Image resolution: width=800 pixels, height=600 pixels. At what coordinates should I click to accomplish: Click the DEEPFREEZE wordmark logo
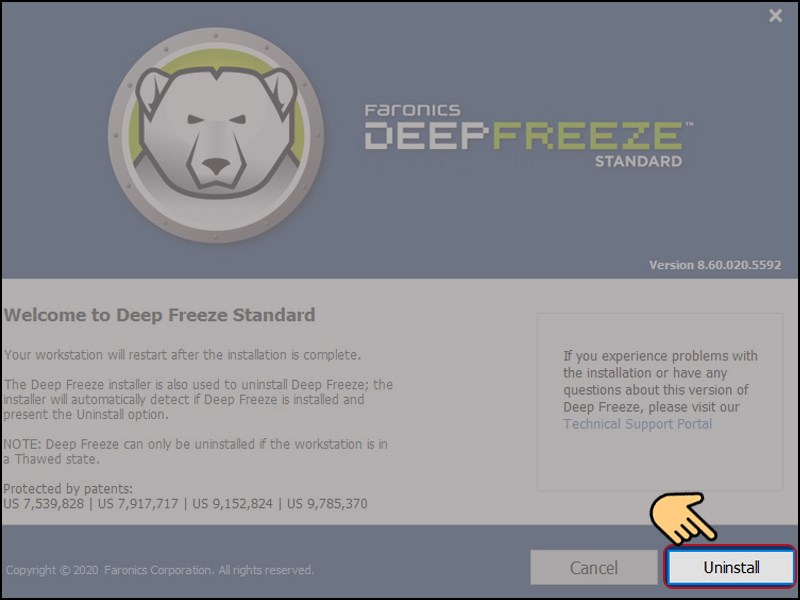click(x=529, y=135)
